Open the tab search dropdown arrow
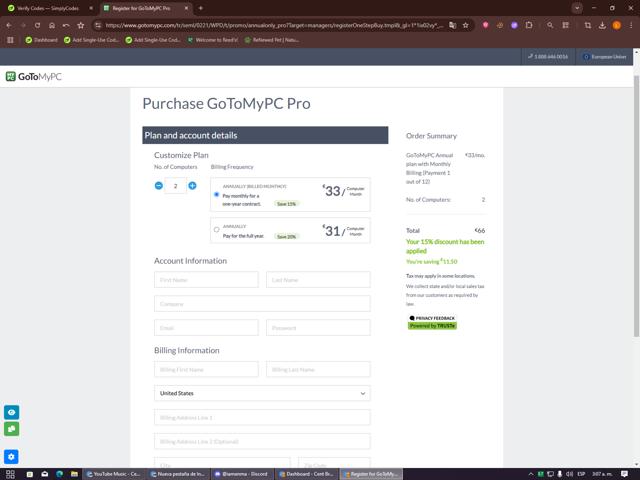This screenshot has width=640, height=480. 577,8
